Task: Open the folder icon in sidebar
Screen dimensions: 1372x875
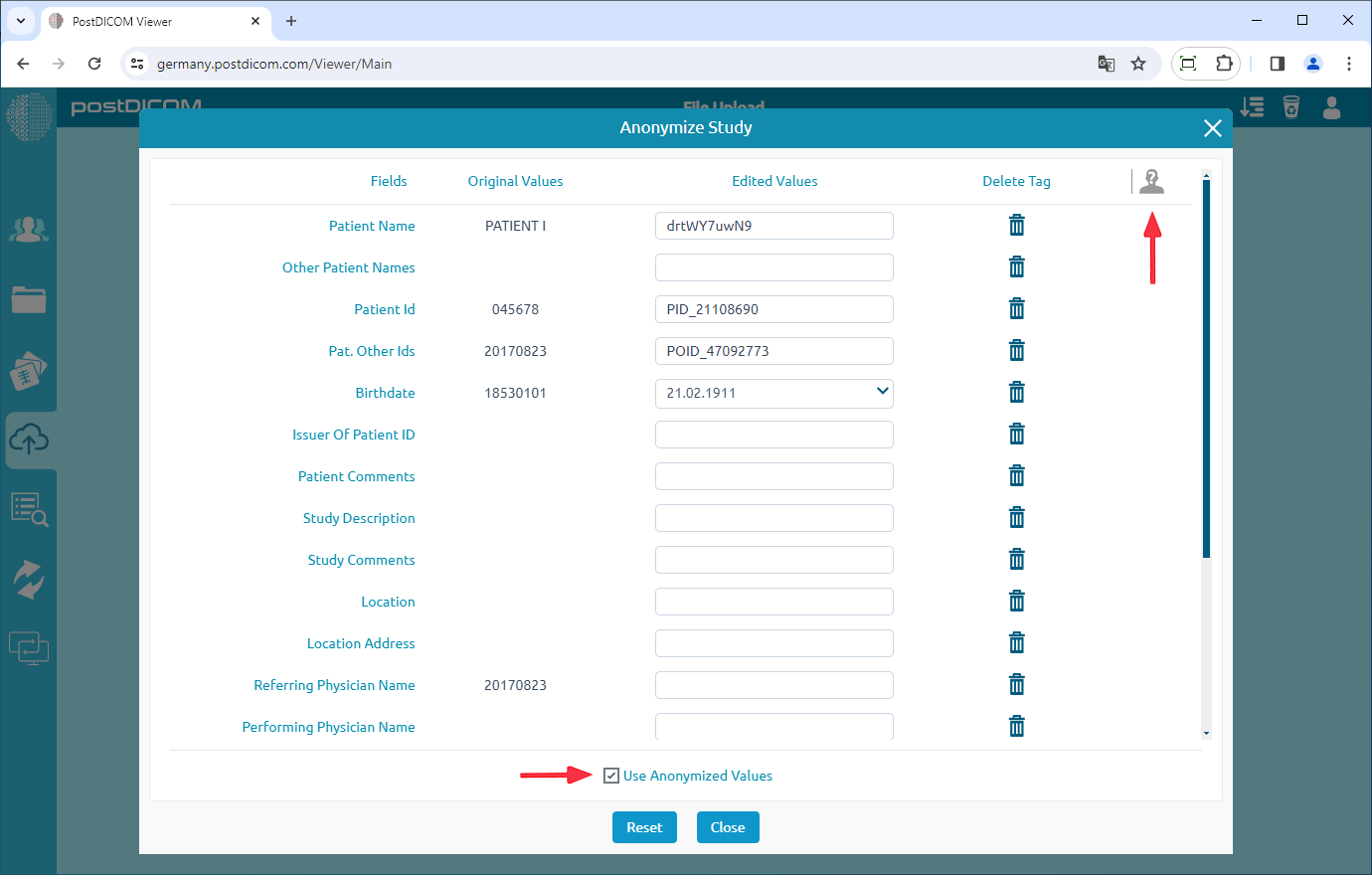Action: tap(29, 299)
